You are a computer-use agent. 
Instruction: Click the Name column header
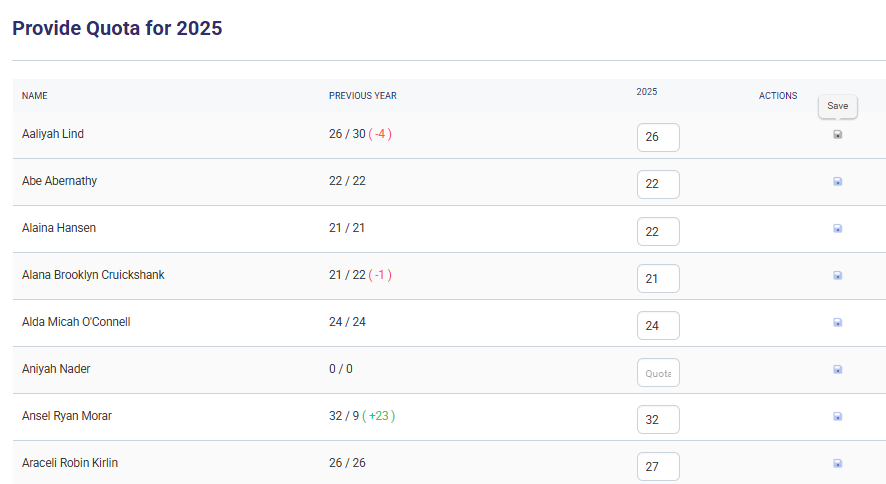click(x=35, y=96)
